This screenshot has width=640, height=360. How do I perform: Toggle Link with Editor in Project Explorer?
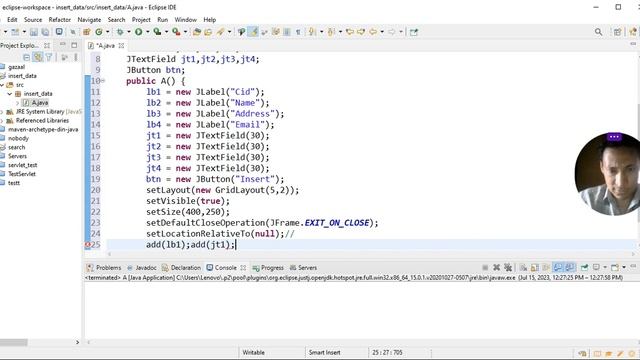coord(38,57)
